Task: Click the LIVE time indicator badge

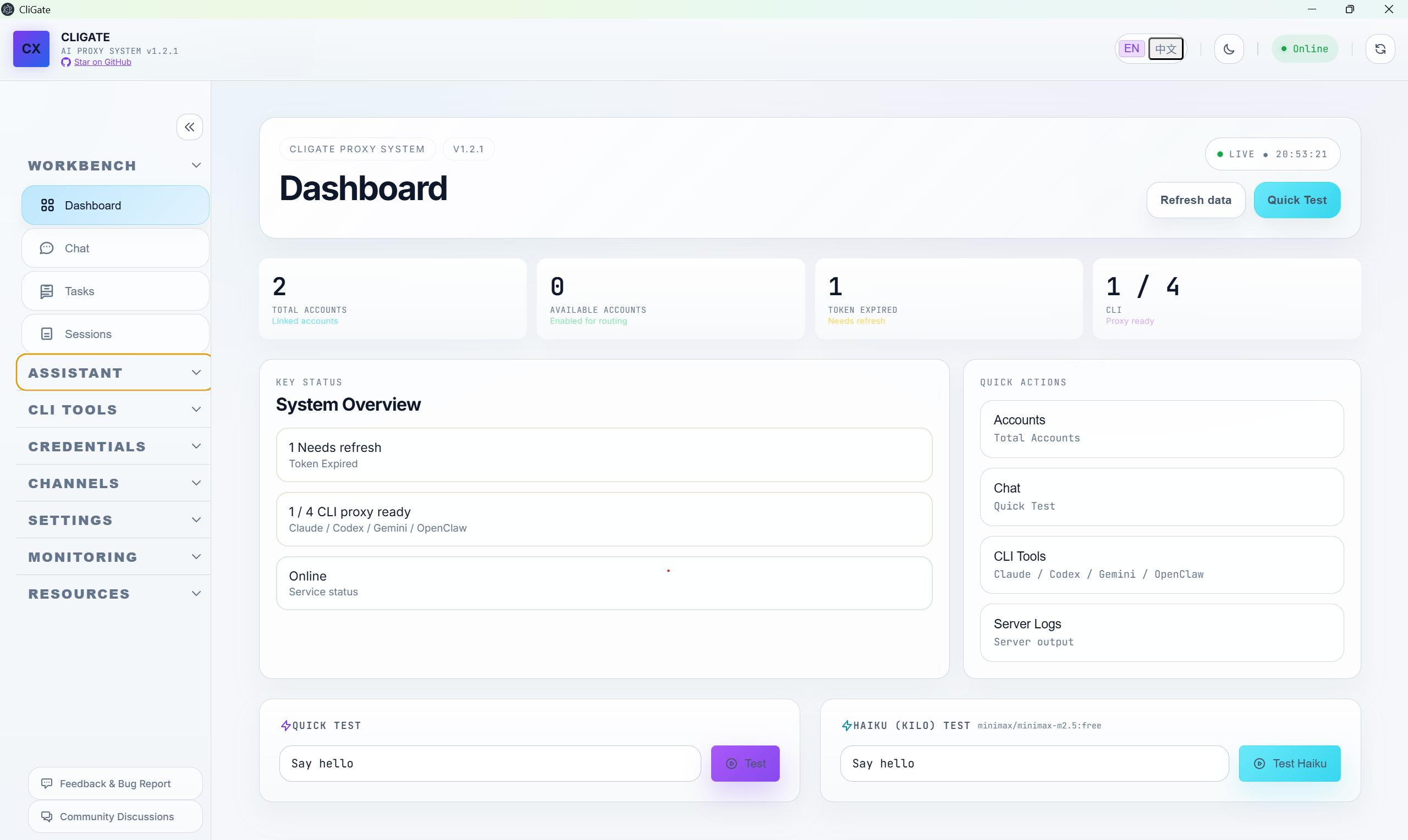Action: 1272,154
